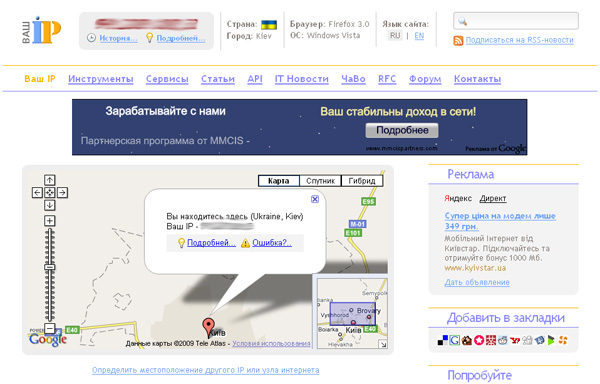Click the overview mini-map blue viewport rectangle
This screenshot has width=600, height=384.
point(352,314)
